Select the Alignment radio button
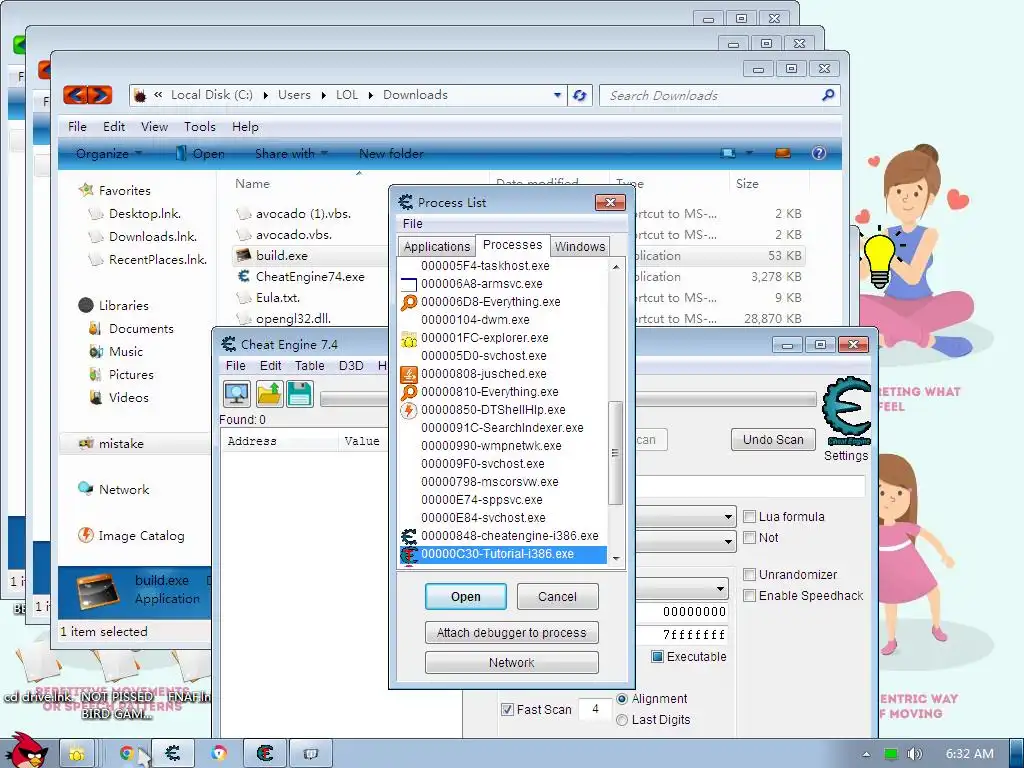 pyautogui.click(x=622, y=699)
